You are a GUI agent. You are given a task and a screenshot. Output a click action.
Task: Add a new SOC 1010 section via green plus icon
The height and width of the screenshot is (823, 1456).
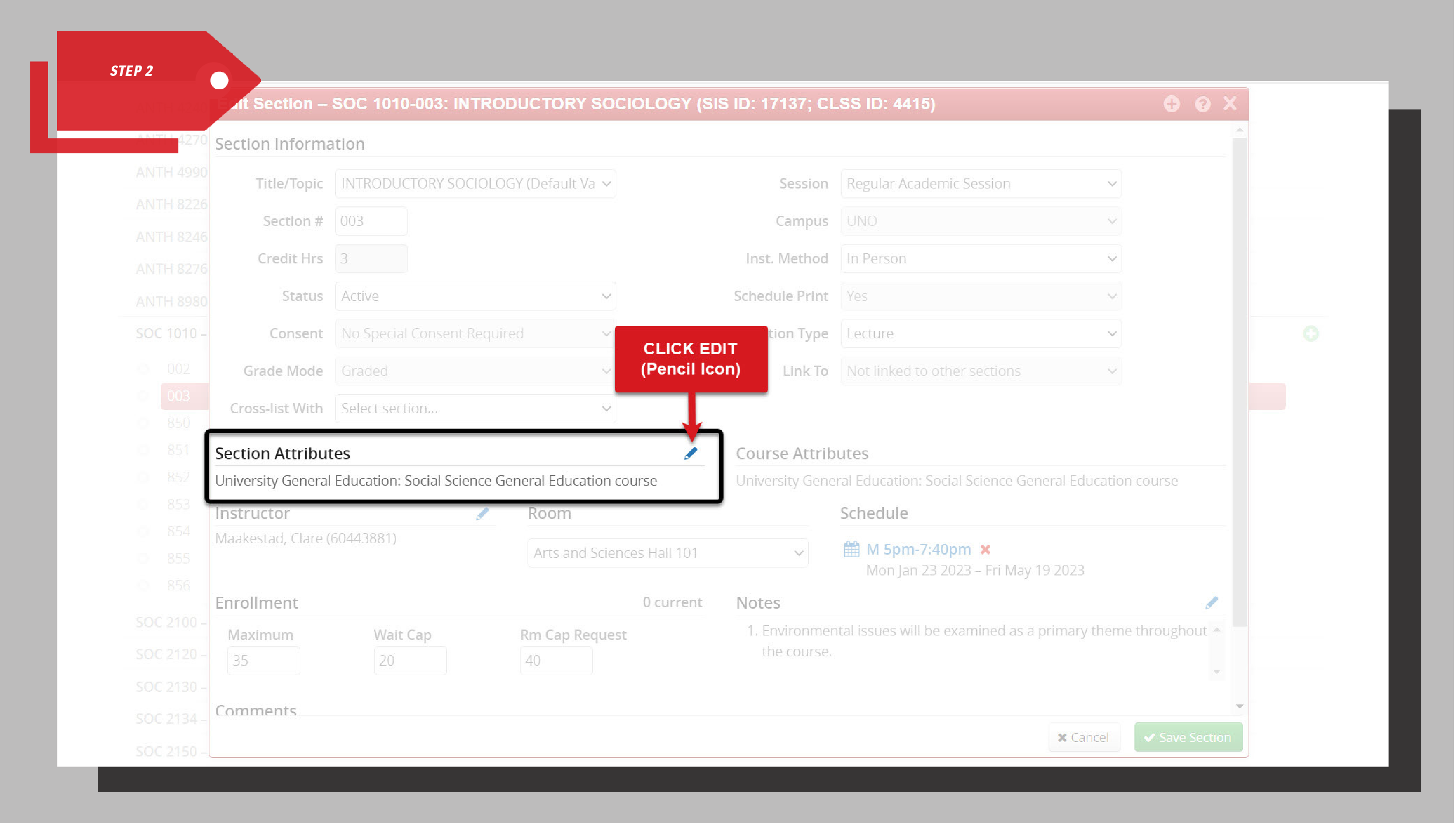[1311, 333]
